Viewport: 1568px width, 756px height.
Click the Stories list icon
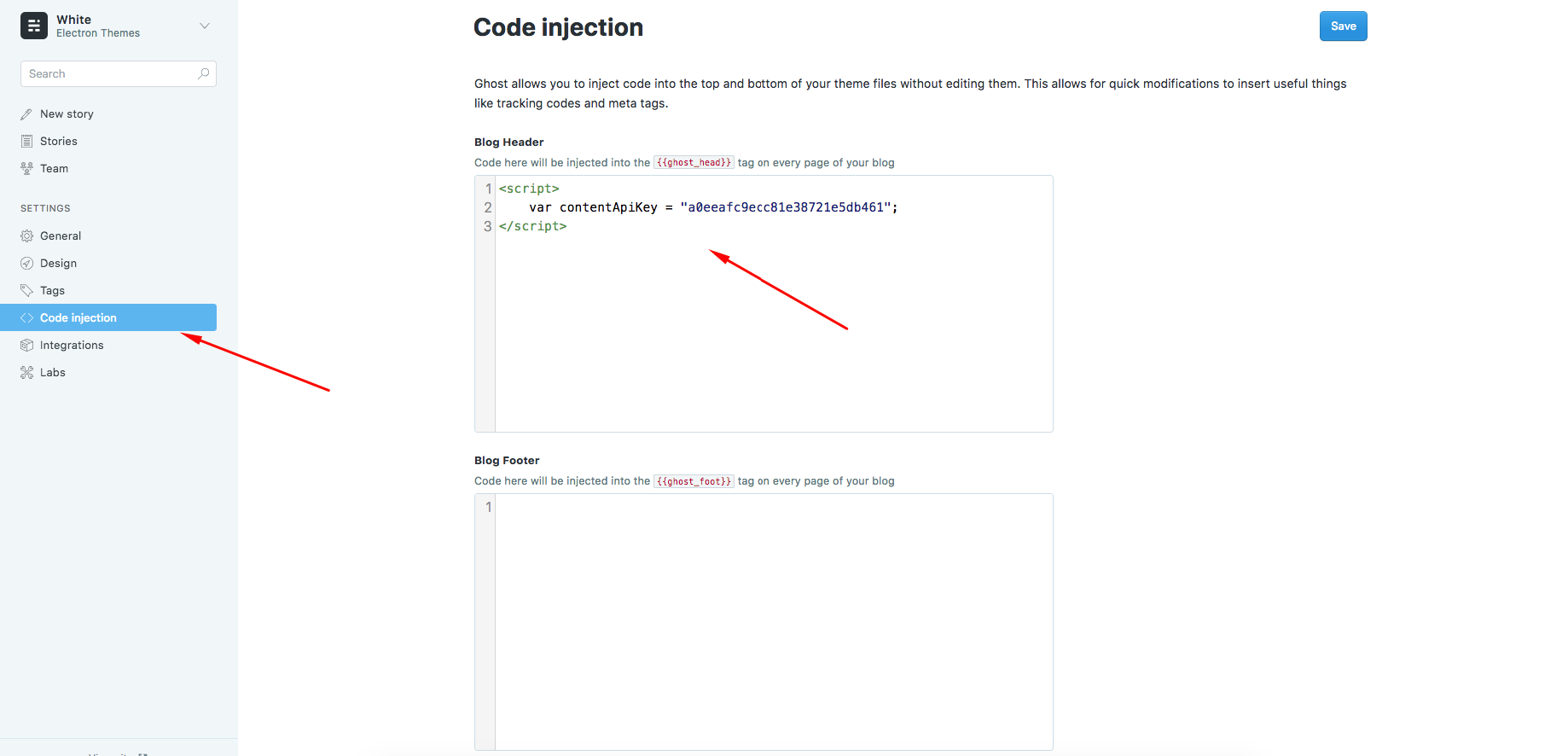(26, 141)
